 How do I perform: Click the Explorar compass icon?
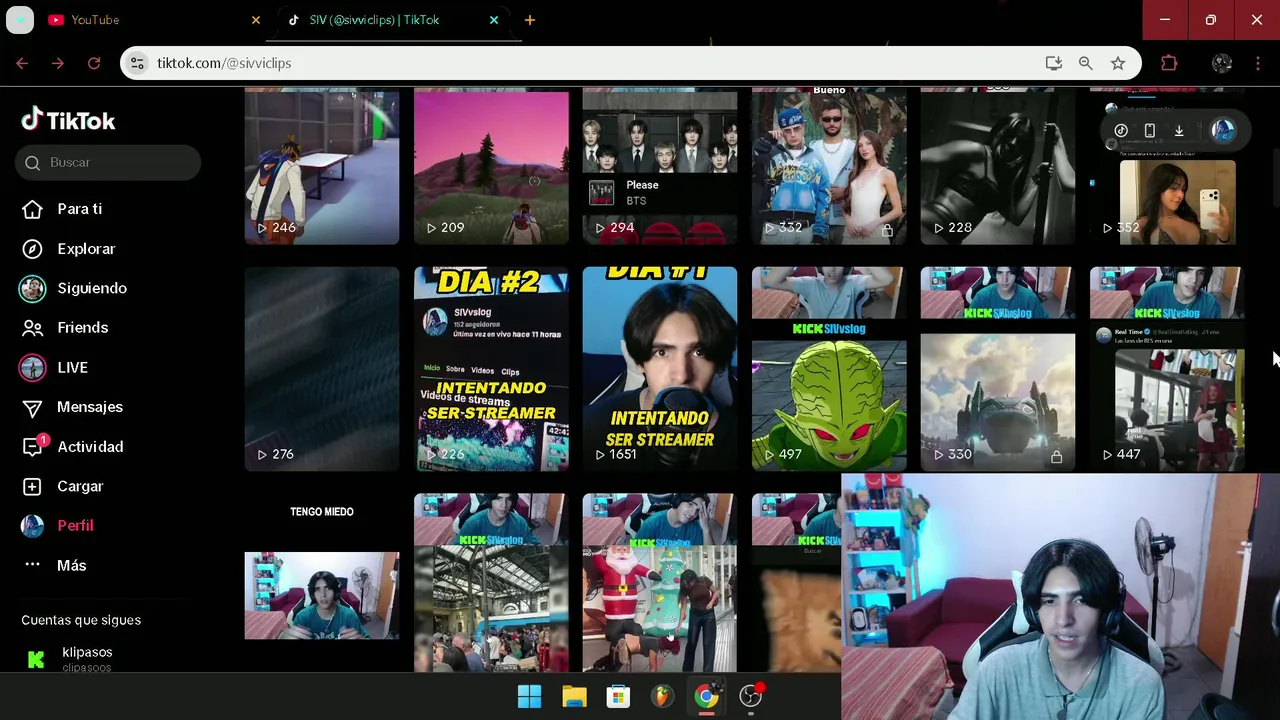(x=32, y=249)
